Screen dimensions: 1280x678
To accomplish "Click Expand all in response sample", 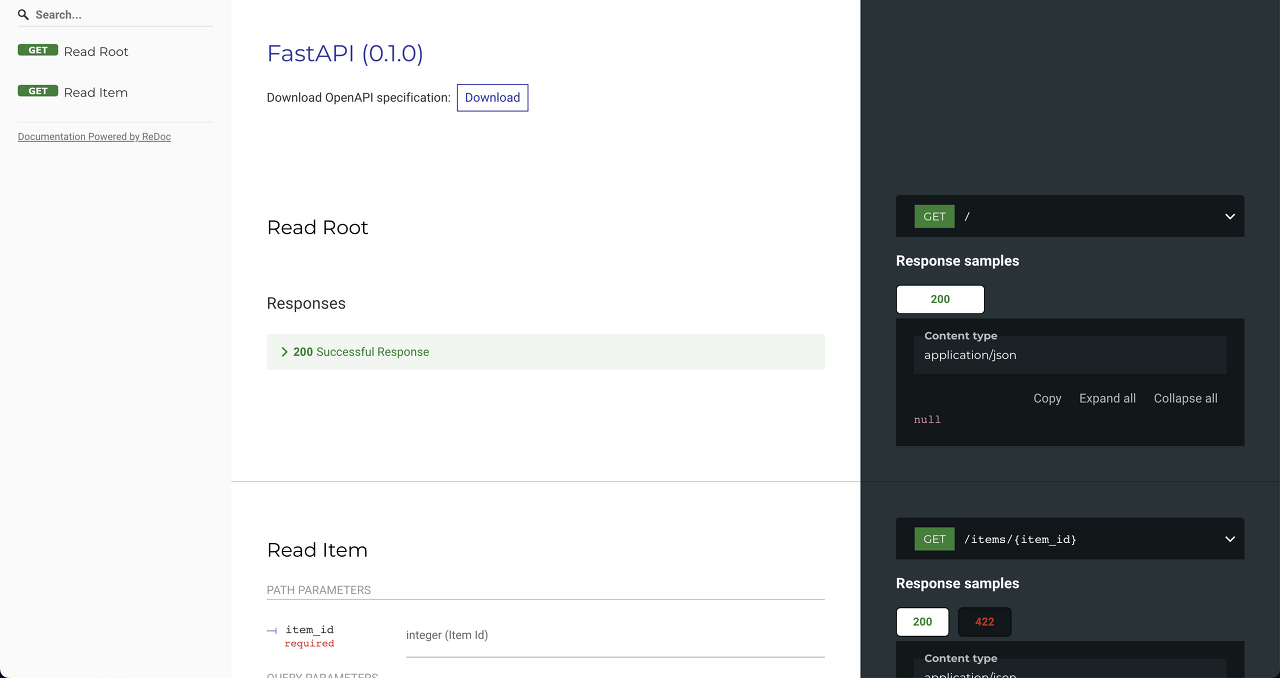I will pyautogui.click(x=1107, y=398).
